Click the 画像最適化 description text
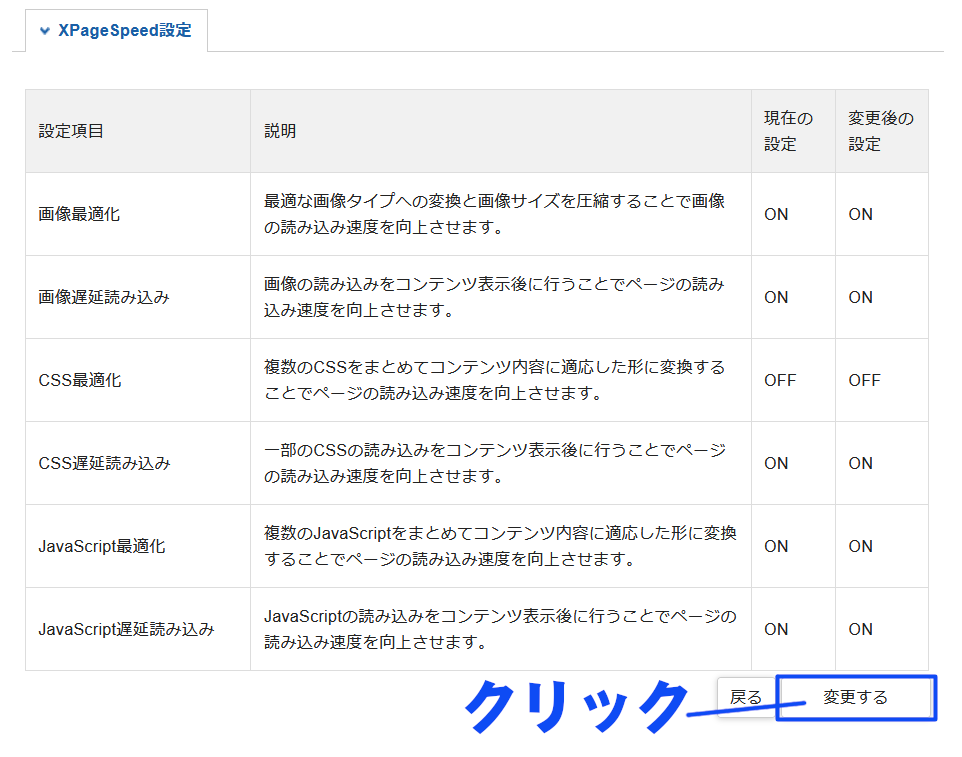 [x=494, y=214]
